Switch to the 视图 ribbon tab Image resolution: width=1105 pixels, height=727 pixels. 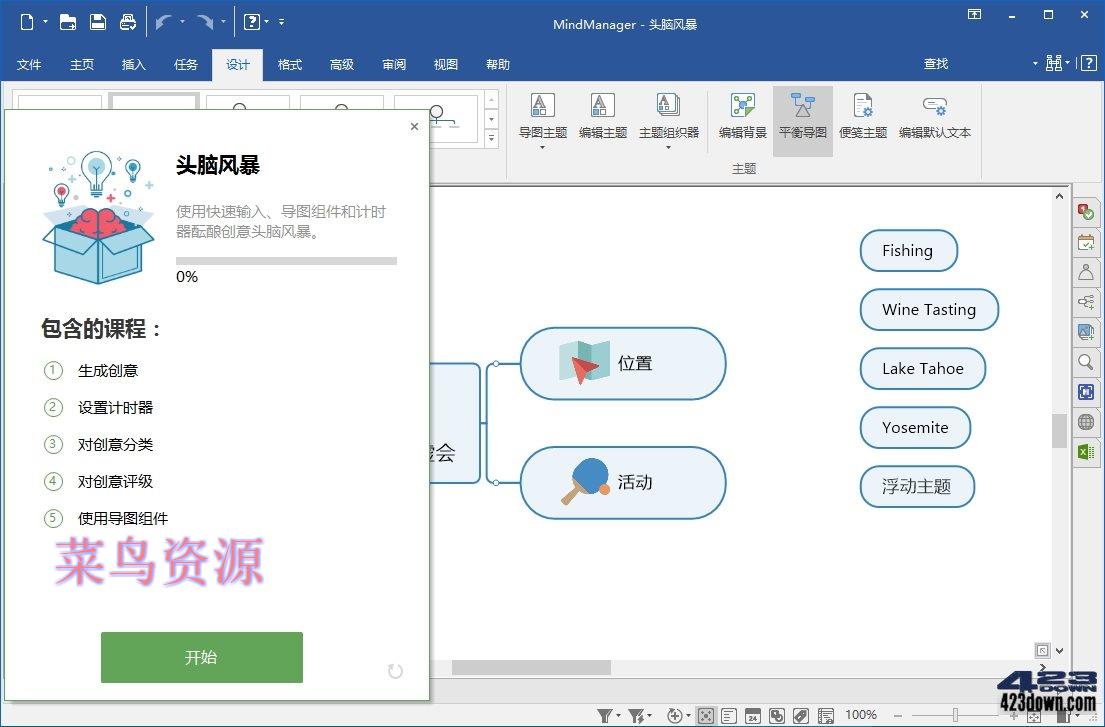coord(445,64)
